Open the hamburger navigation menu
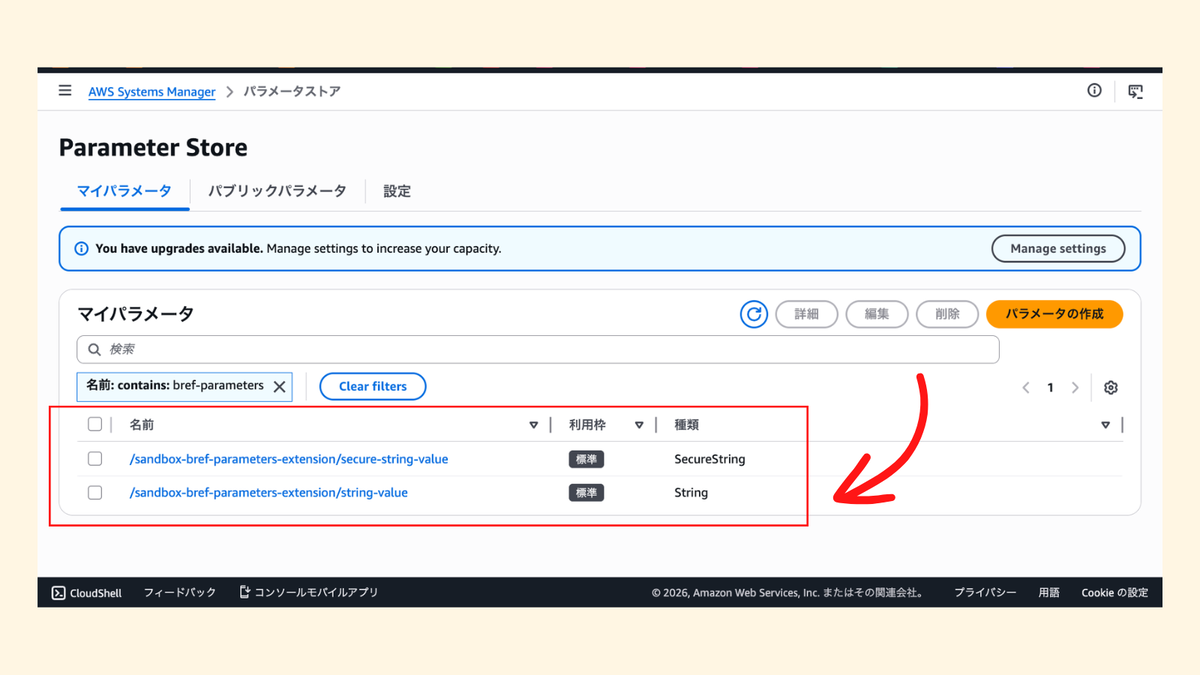Image resolution: width=1200 pixels, height=675 pixels. coord(65,91)
